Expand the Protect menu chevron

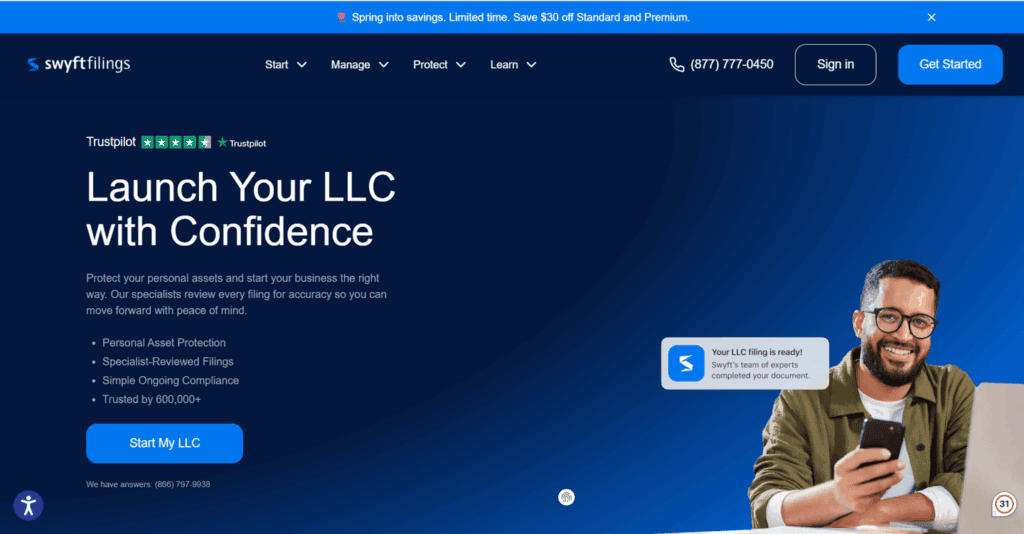click(x=460, y=65)
